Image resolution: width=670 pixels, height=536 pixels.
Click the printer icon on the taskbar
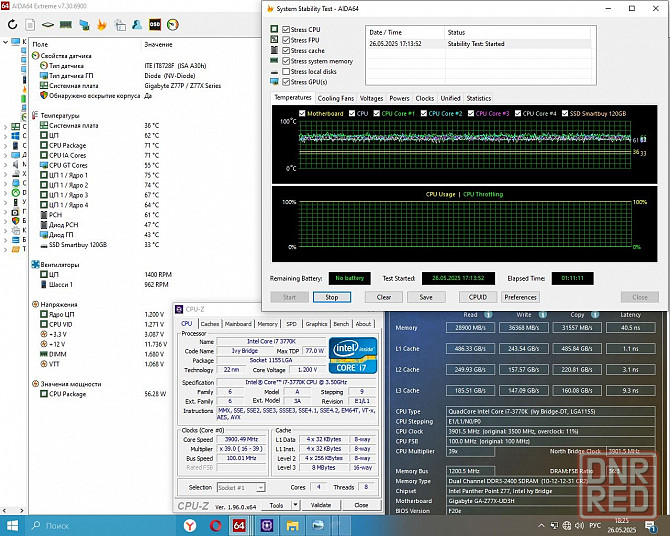(x=318, y=525)
